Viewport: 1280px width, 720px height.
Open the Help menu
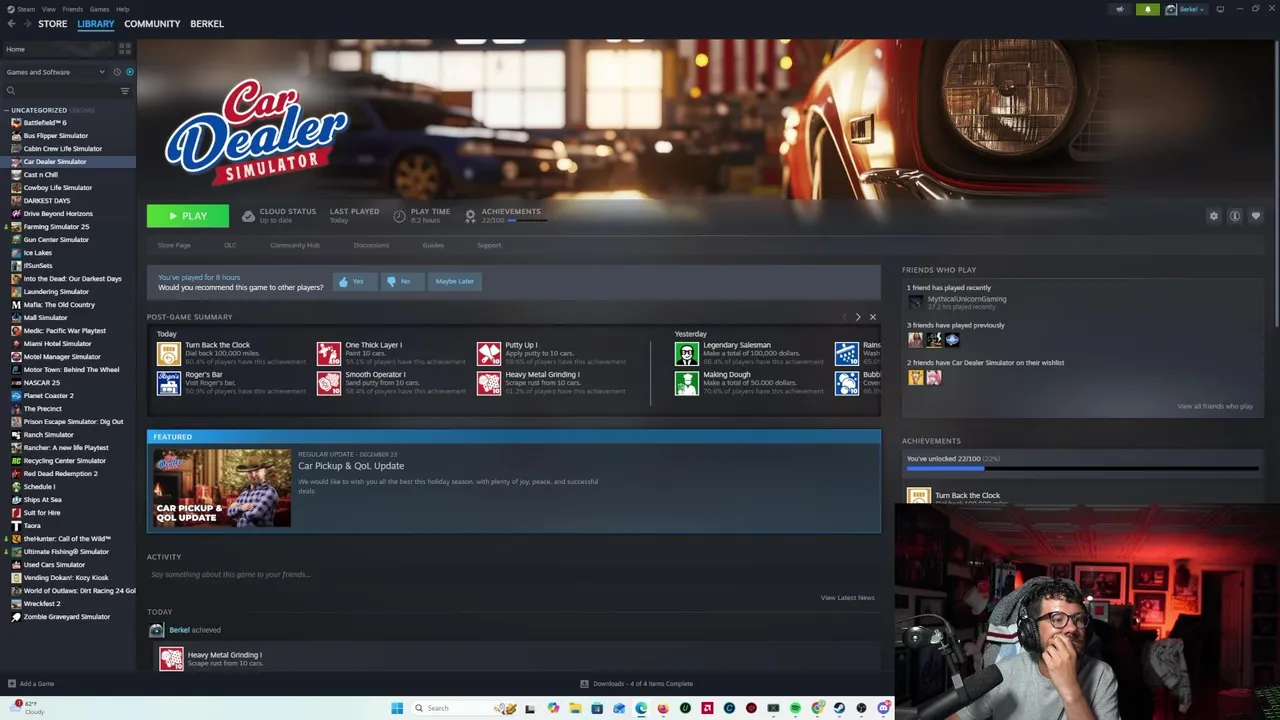(x=122, y=9)
